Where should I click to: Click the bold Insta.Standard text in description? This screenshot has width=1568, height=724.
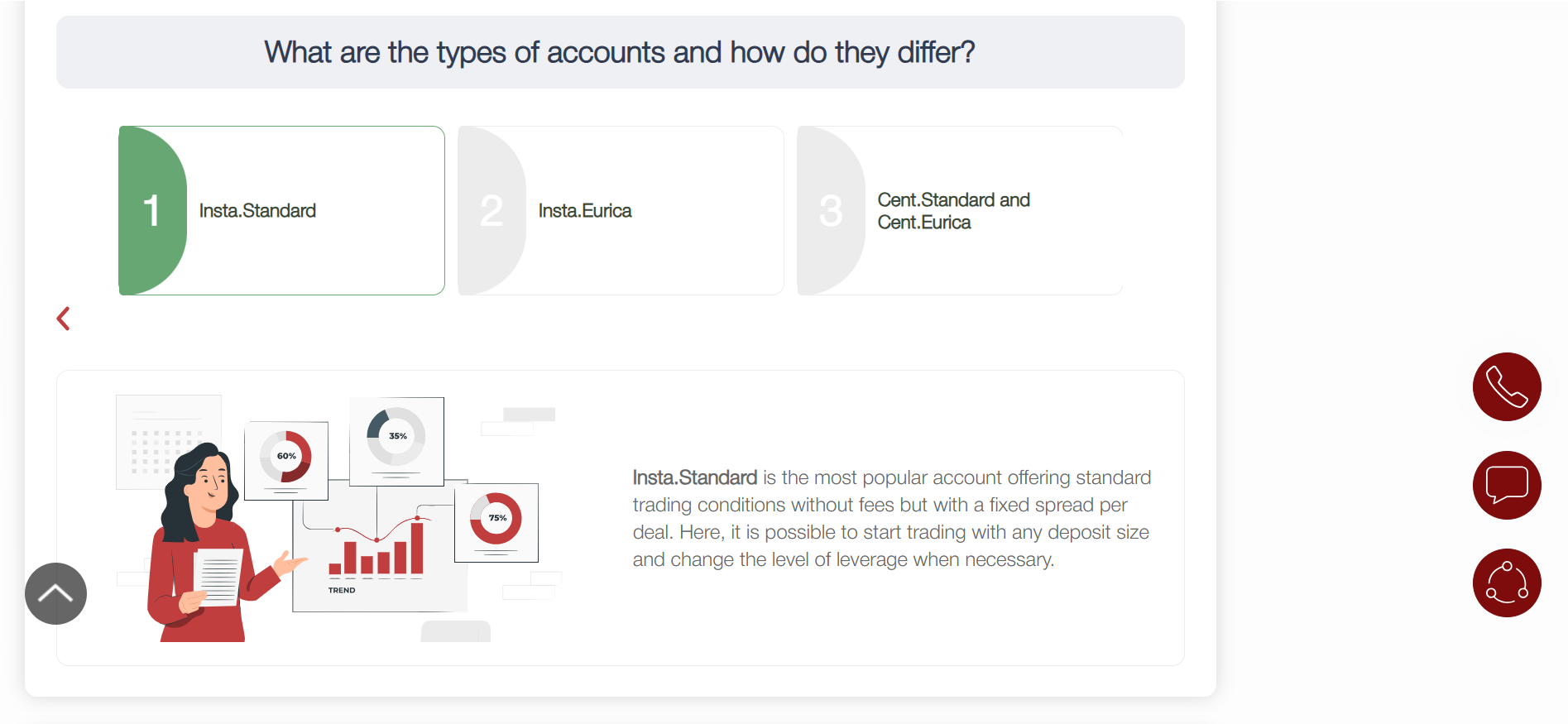tap(694, 477)
